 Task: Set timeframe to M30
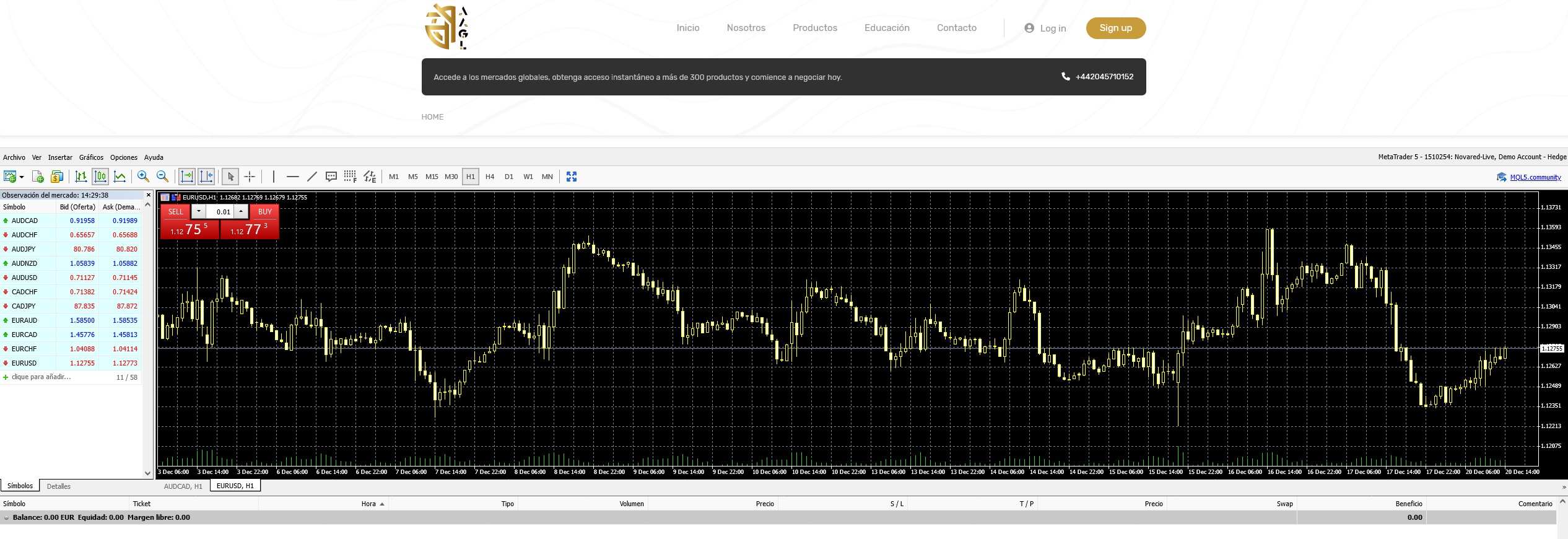(451, 177)
